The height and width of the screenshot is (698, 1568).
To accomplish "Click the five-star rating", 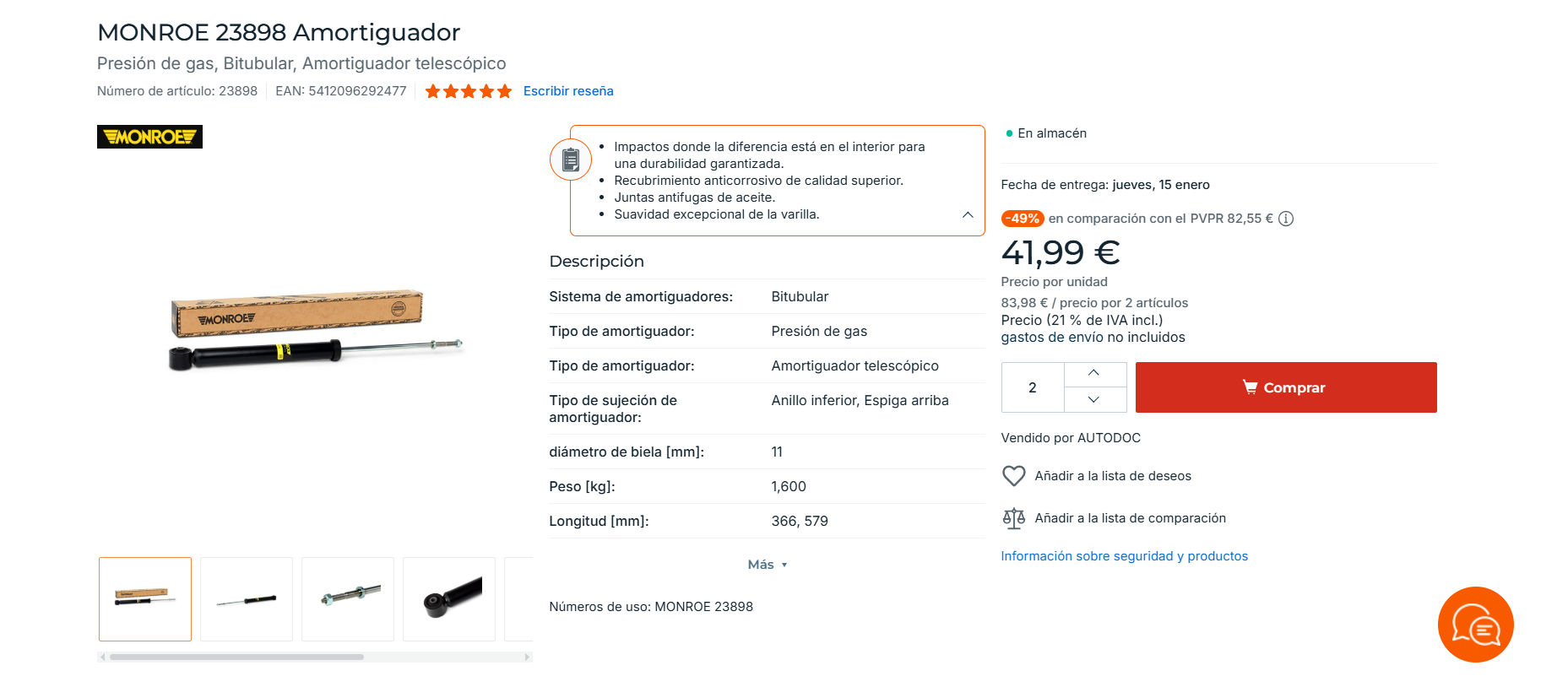I will point(469,91).
